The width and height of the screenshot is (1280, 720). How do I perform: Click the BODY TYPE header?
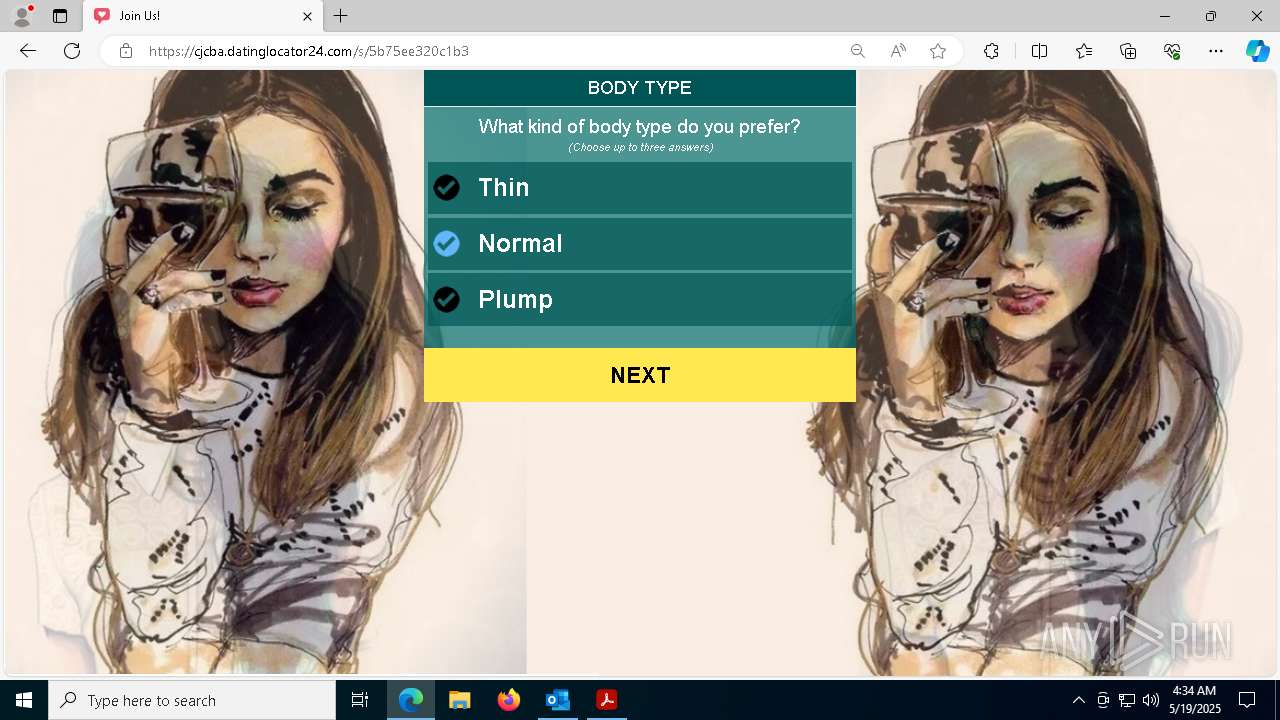640,88
